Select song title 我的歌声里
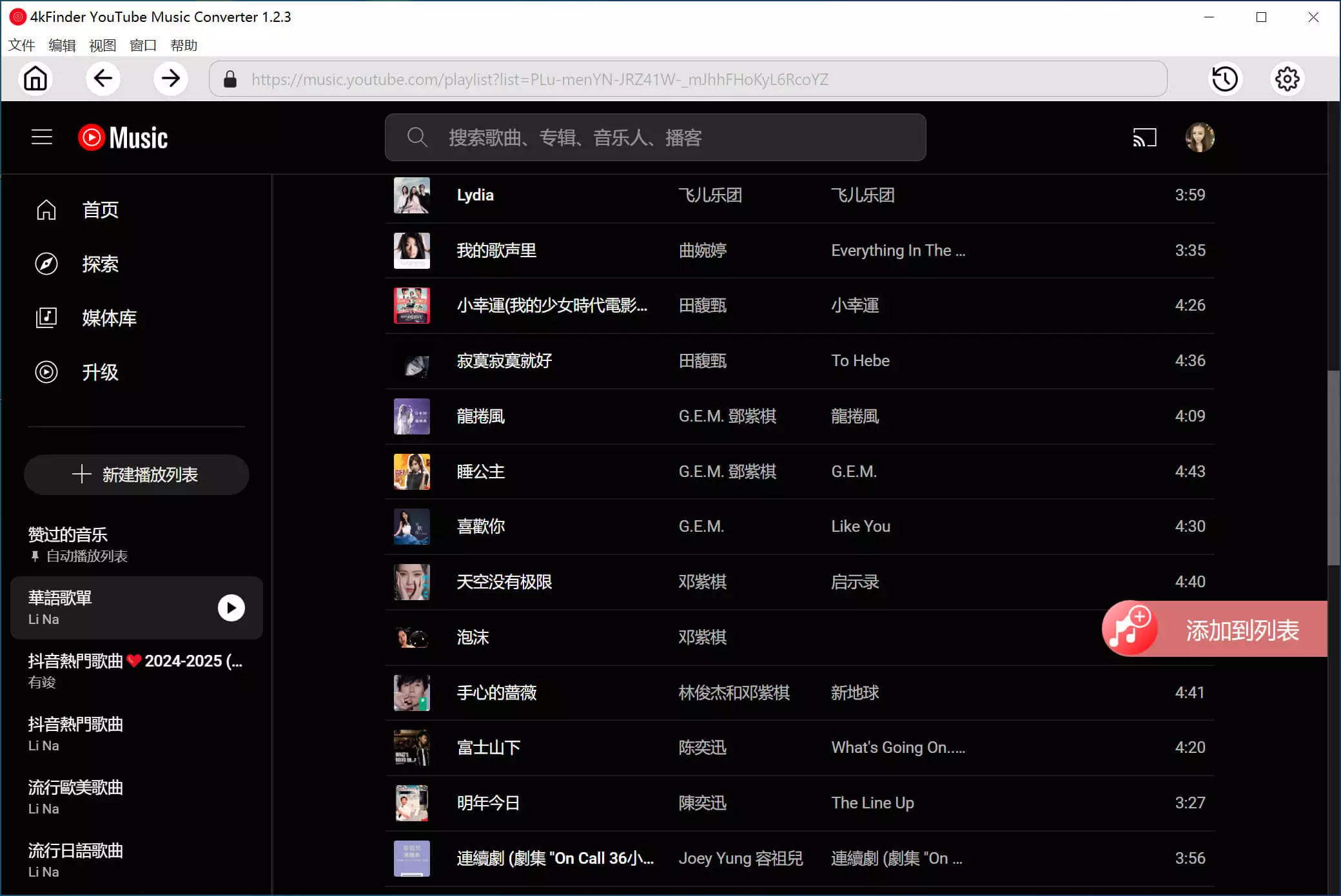The image size is (1341, 896). (x=496, y=251)
